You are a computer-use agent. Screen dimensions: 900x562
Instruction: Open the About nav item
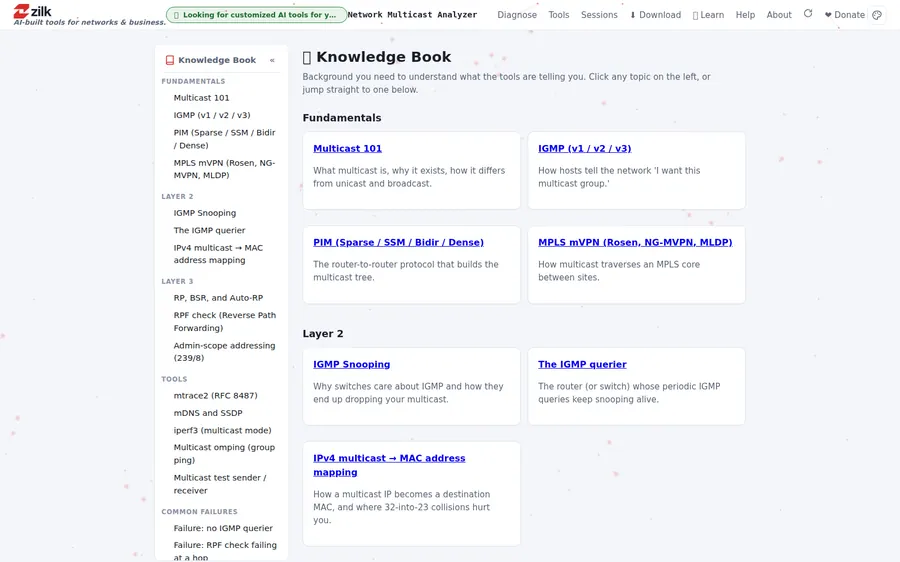tap(778, 15)
